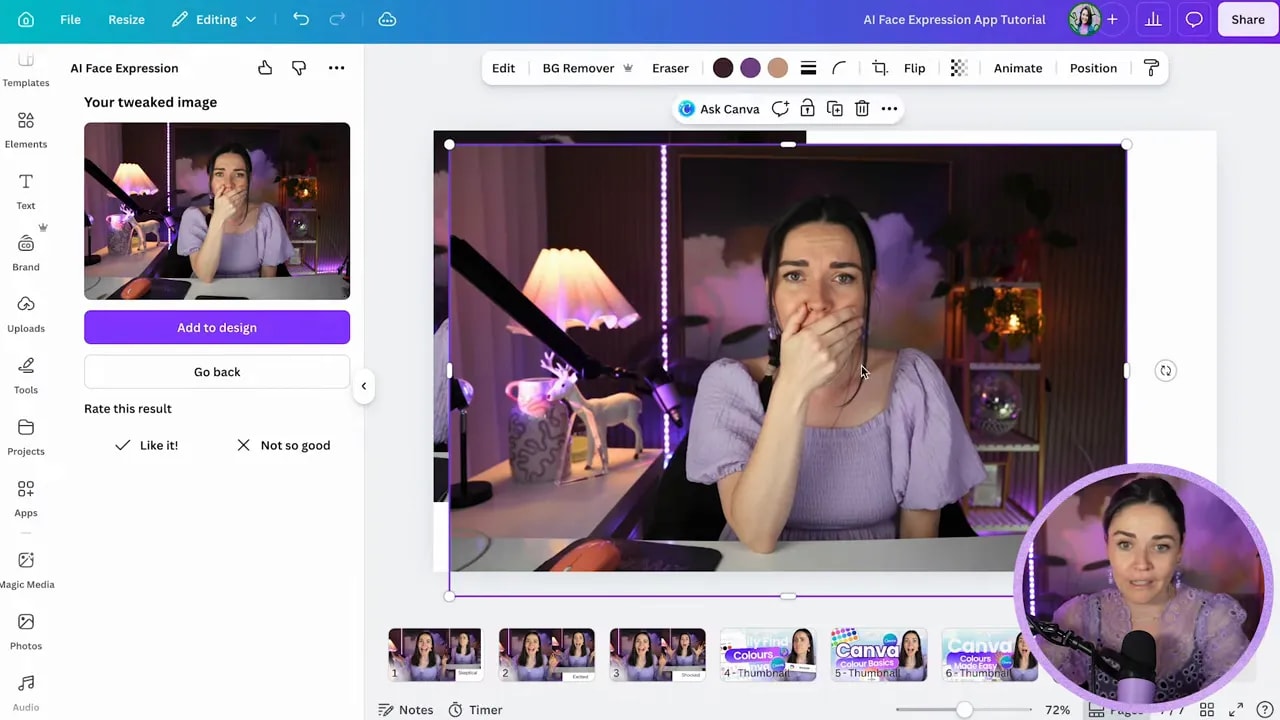Select the tan color swatch
1280x720 pixels.
(777, 68)
